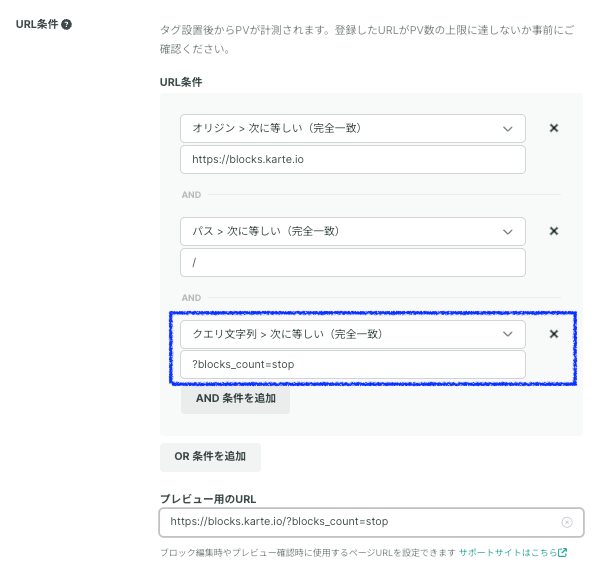
Task: Click the OR 条件を追加 button
Action: pyautogui.click(x=210, y=457)
